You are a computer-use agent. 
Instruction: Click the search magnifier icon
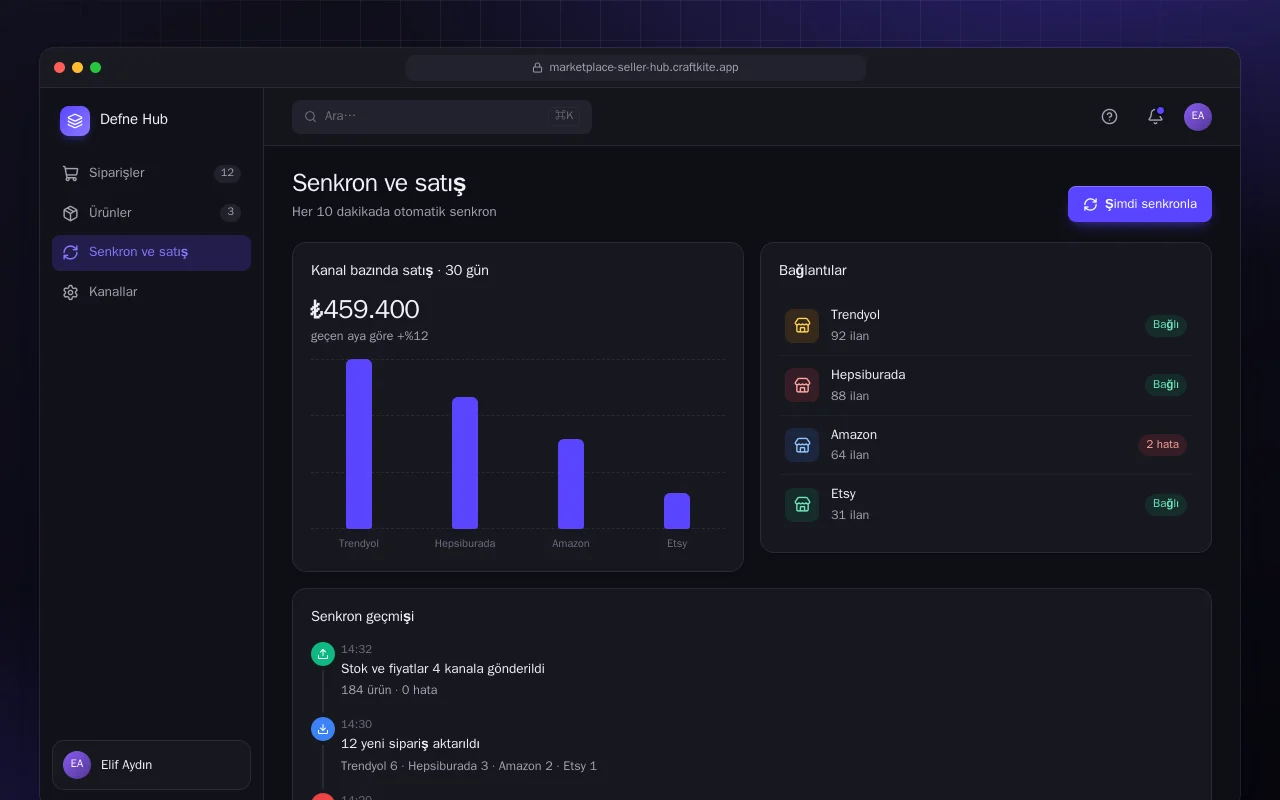click(311, 116)
